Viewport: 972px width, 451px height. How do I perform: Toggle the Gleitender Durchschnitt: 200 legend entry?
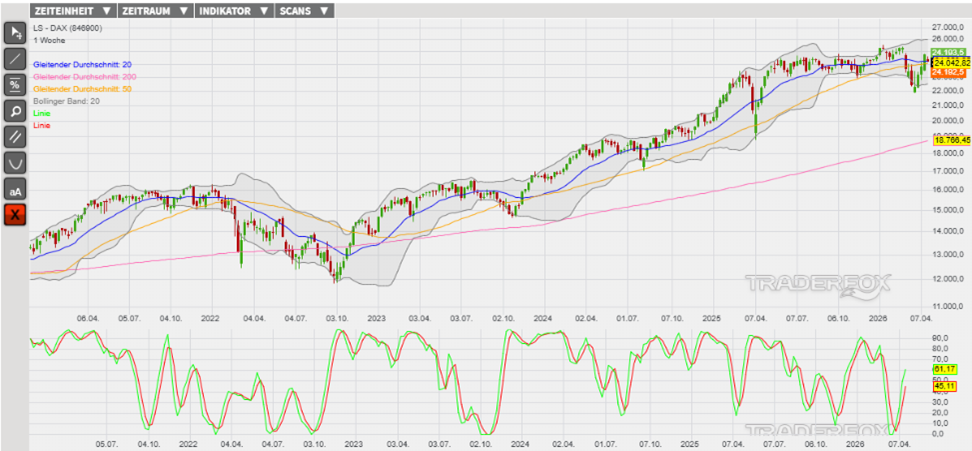84,77
